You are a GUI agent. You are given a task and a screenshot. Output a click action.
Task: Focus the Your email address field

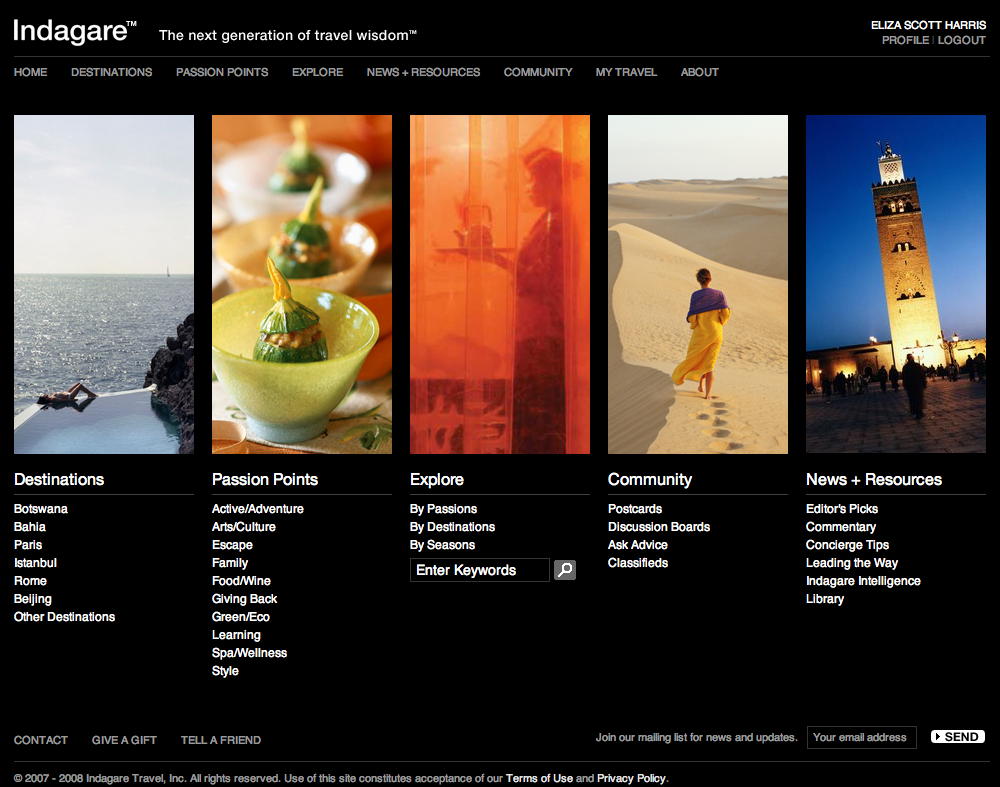click(x=862, y=737)
